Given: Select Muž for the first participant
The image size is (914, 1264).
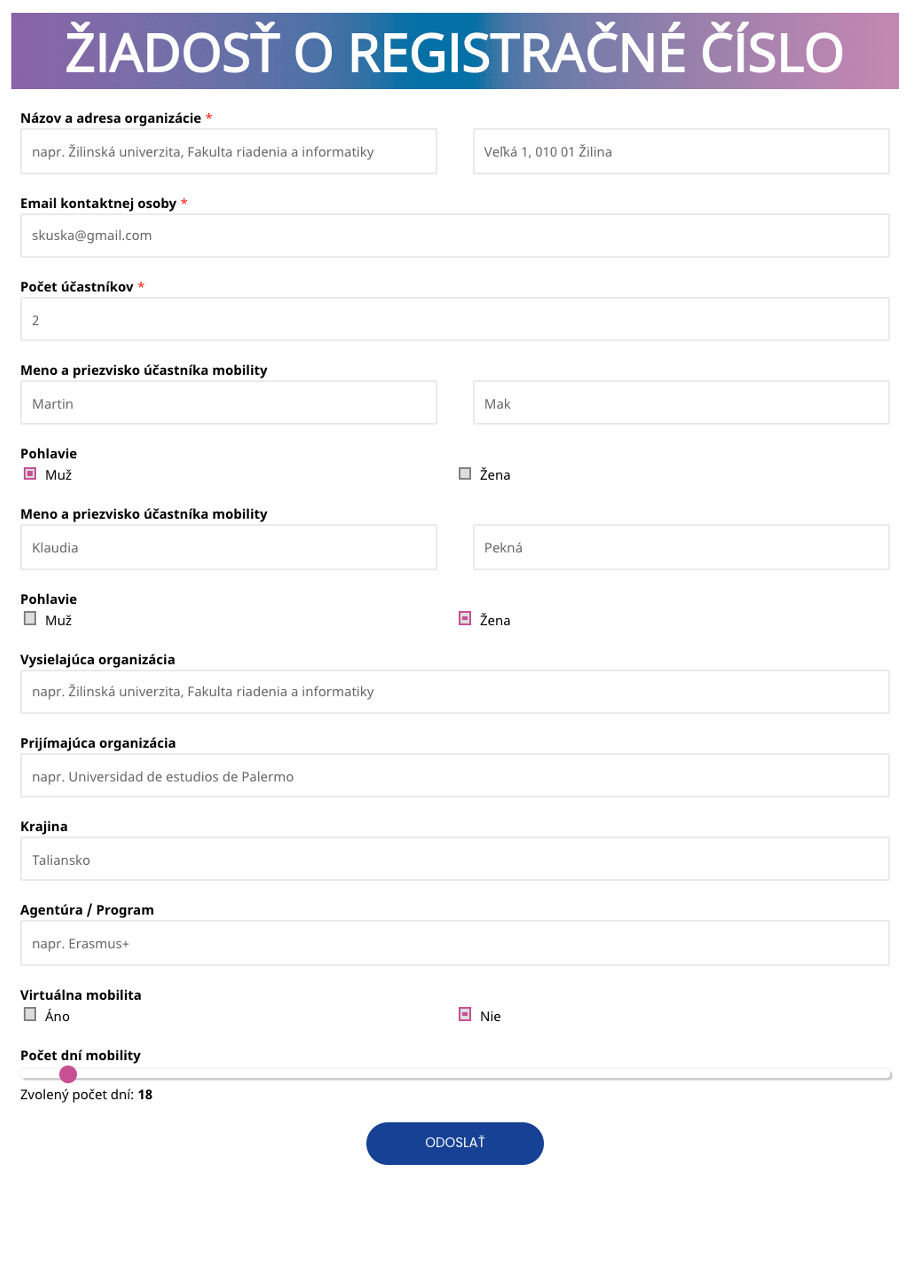Looking at the screenshot, I should [30, 474].
